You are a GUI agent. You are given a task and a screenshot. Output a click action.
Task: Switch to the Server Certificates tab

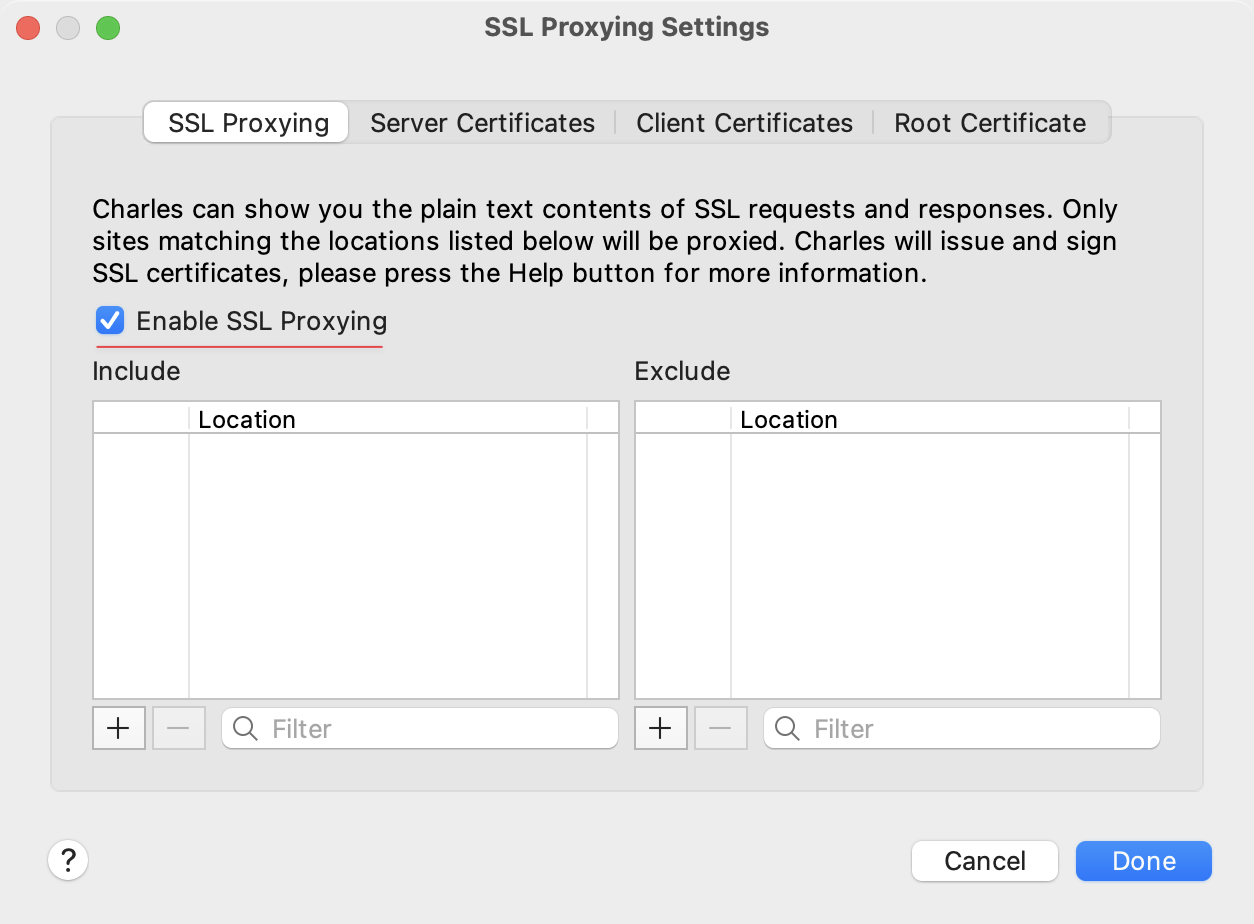tap(482, 122)
